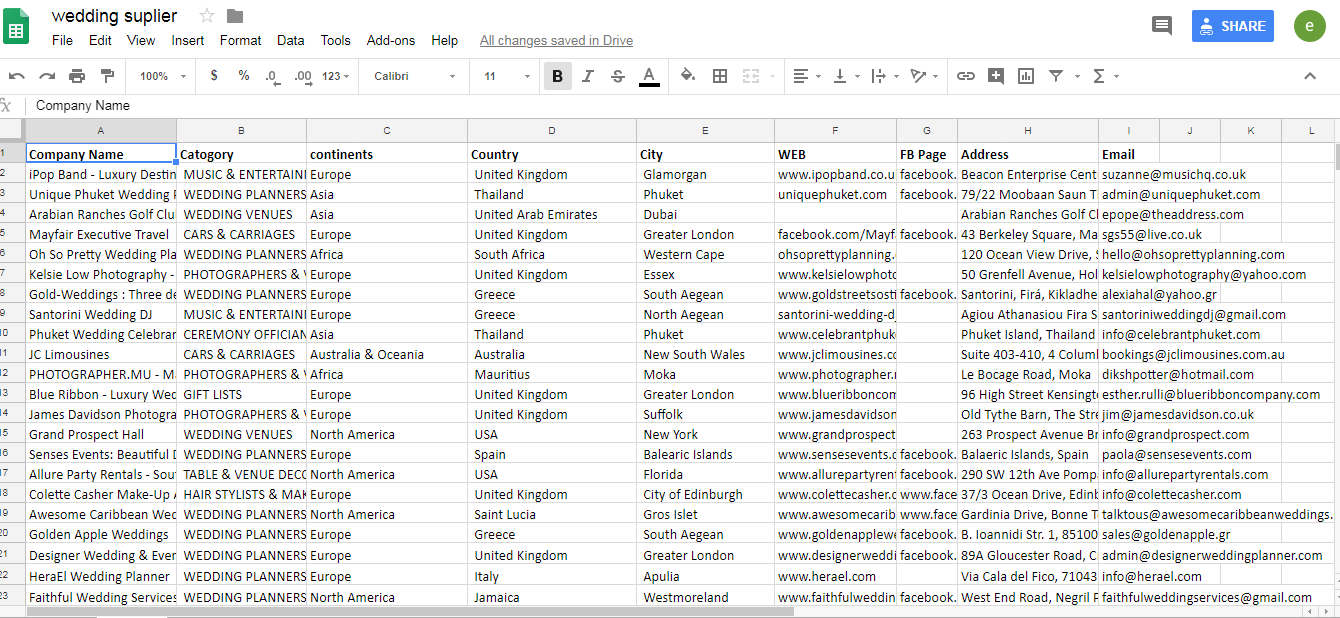Select cell containing Mauritius

click(552, 374)
